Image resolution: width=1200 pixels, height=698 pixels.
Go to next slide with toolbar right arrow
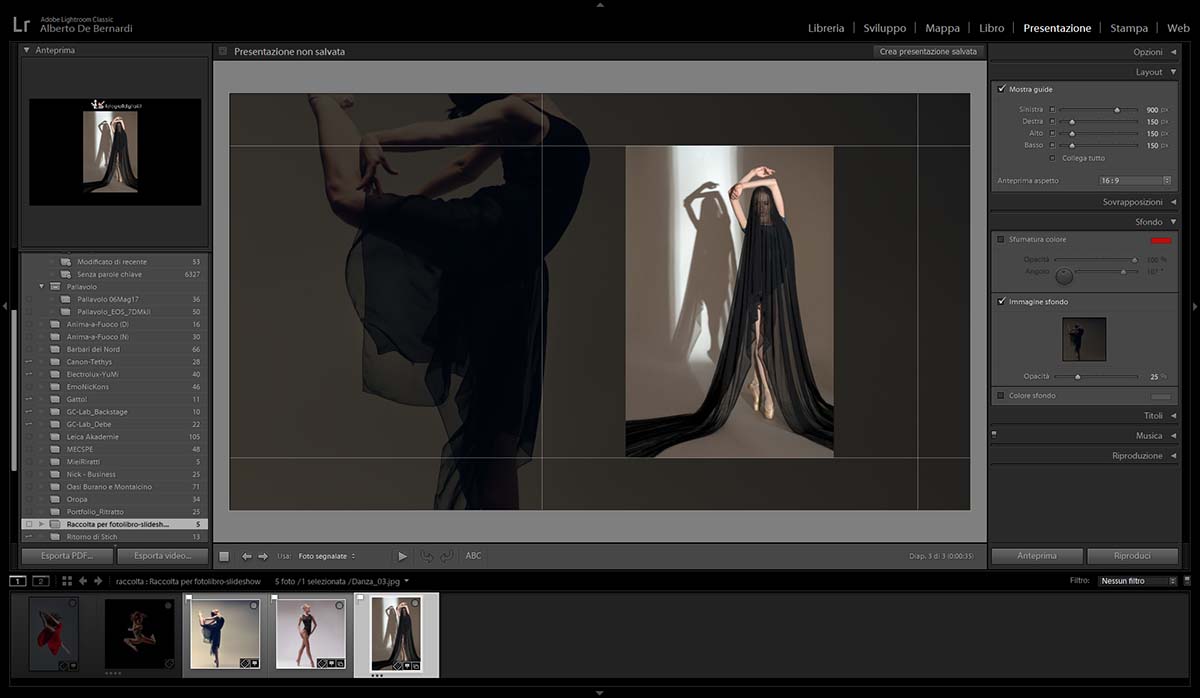point(263,556)
